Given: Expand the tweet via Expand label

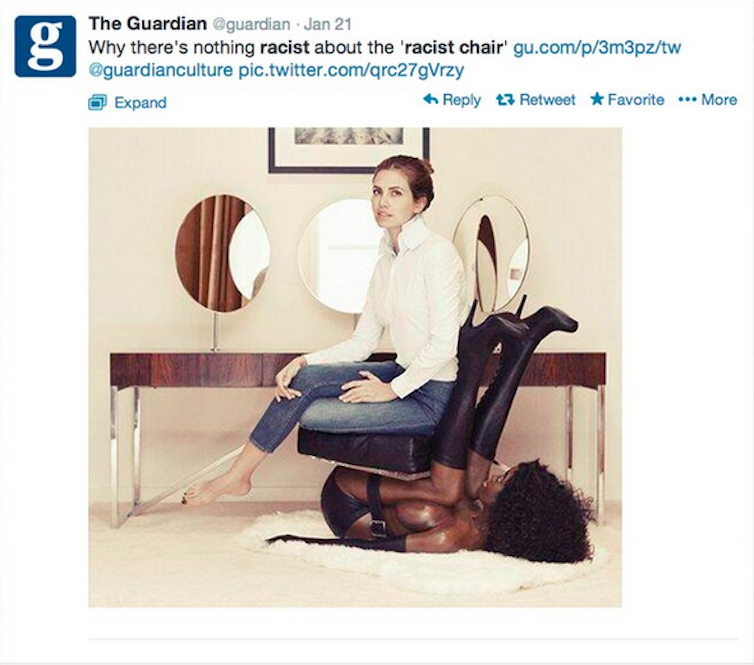Looking at the screenshot, I should point(140,102).
